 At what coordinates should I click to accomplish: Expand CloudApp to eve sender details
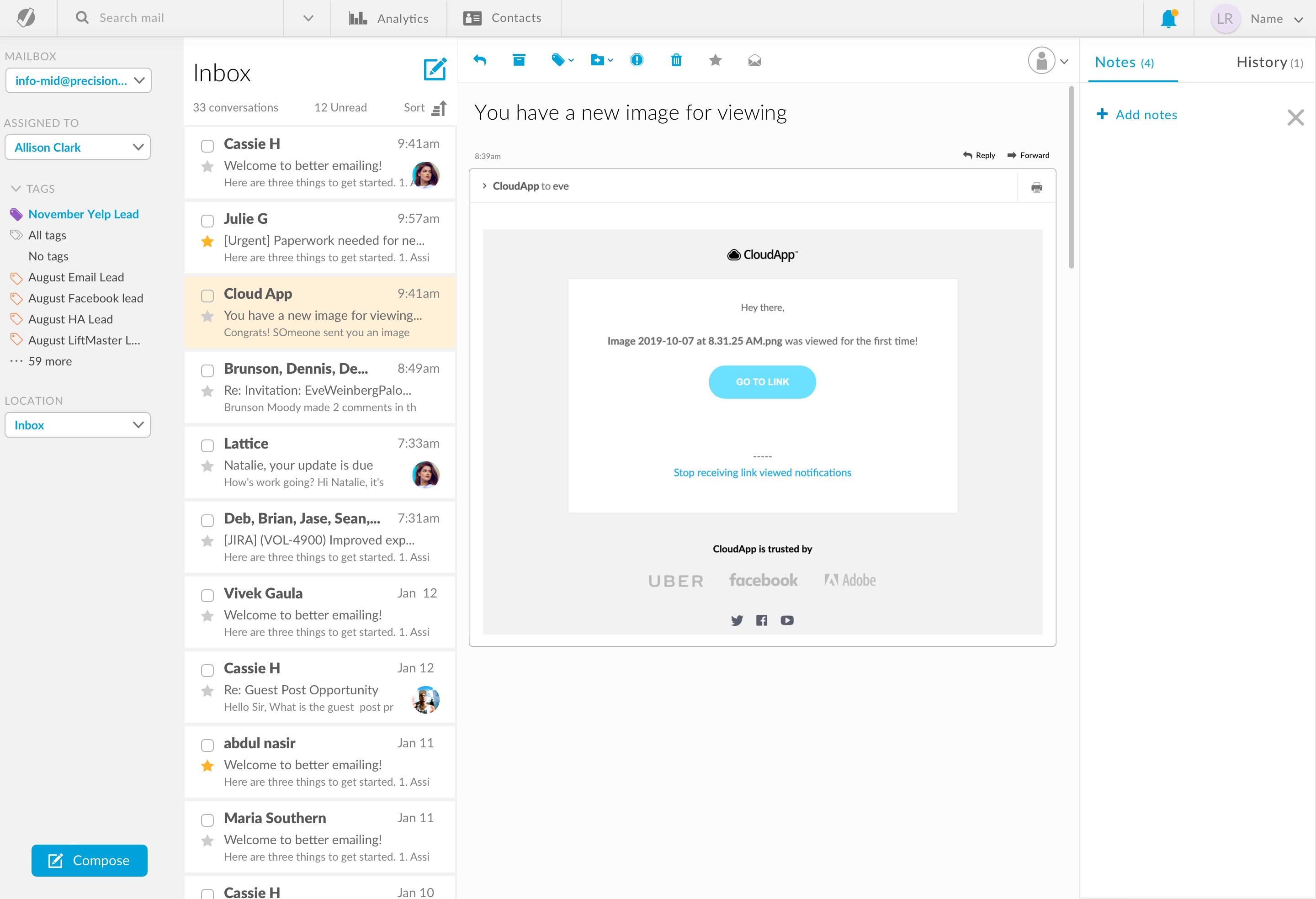click(484, 186)
